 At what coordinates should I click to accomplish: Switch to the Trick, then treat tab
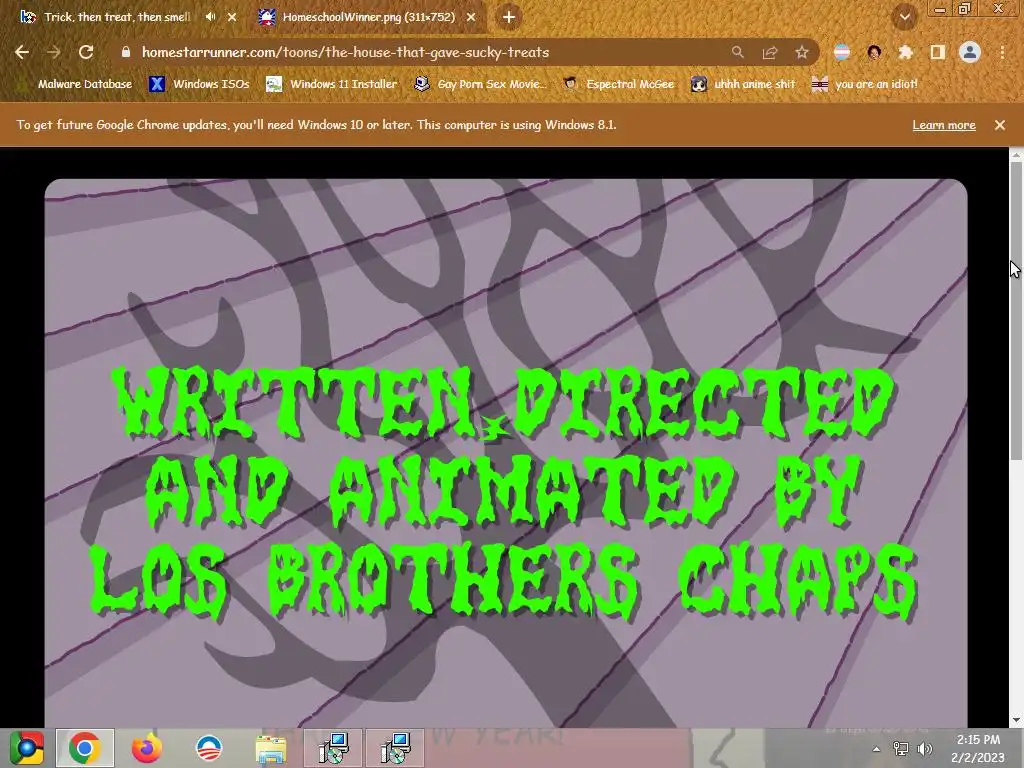point(117,17)
